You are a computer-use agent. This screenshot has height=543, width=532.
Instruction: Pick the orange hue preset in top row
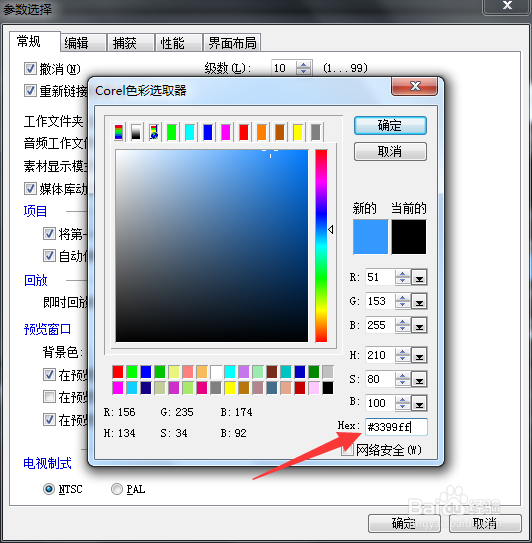(x=262, y=132)
